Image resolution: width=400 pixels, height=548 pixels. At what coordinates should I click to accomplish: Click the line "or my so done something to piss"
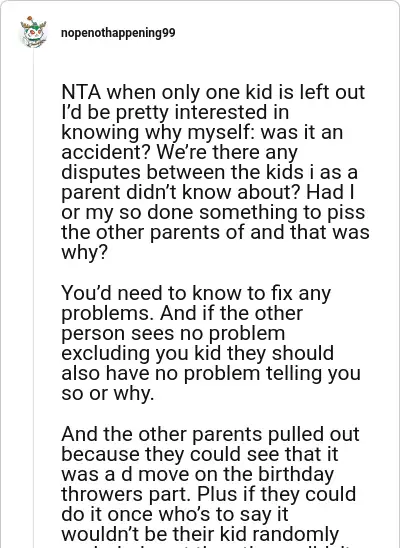point(213,212)
